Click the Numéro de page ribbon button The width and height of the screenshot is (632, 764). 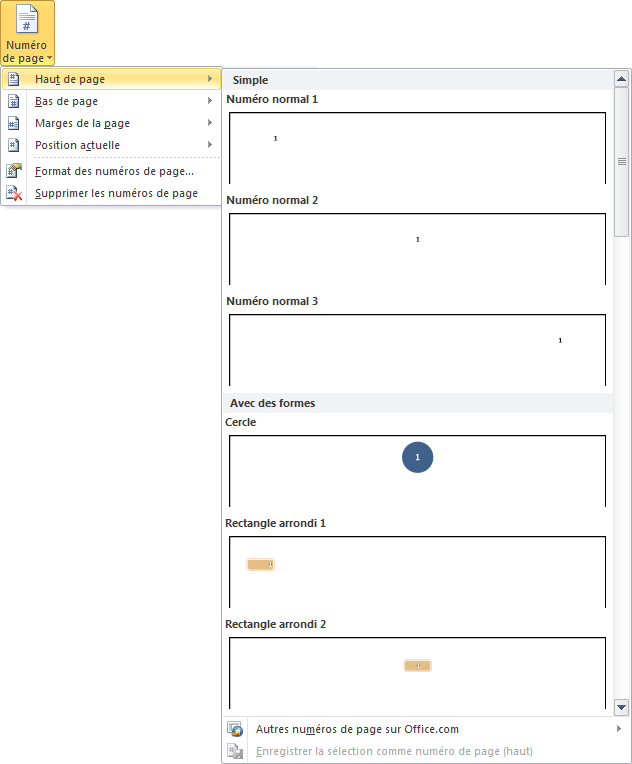point(28,34)
